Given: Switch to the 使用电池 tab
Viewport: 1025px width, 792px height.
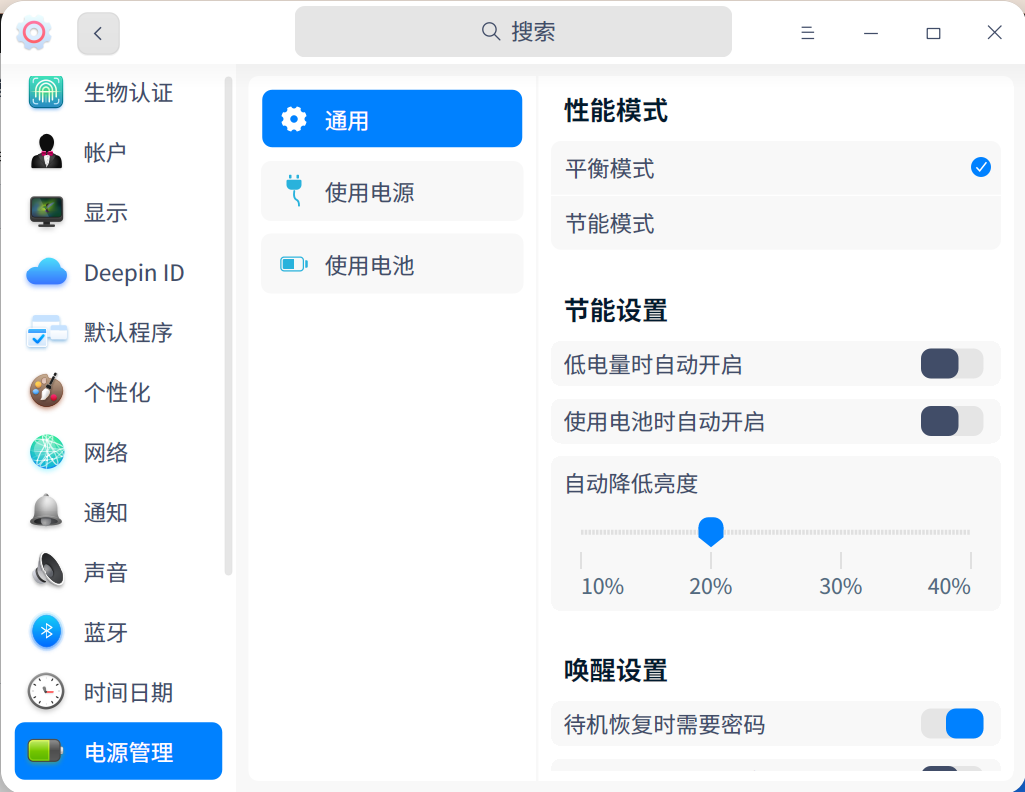Looking at the screenshot, I should coord(391,263).
